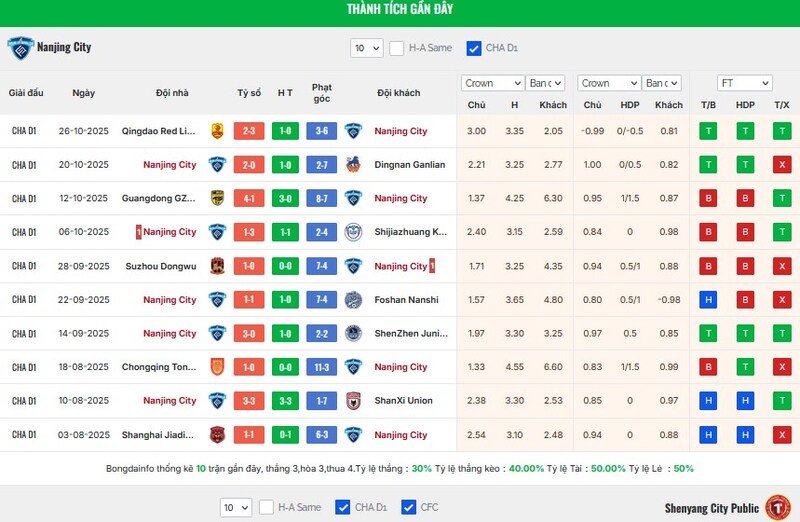Click the Nanjing City header crest icon
Screen dimensions: 800x522
[x=19, y=48]
